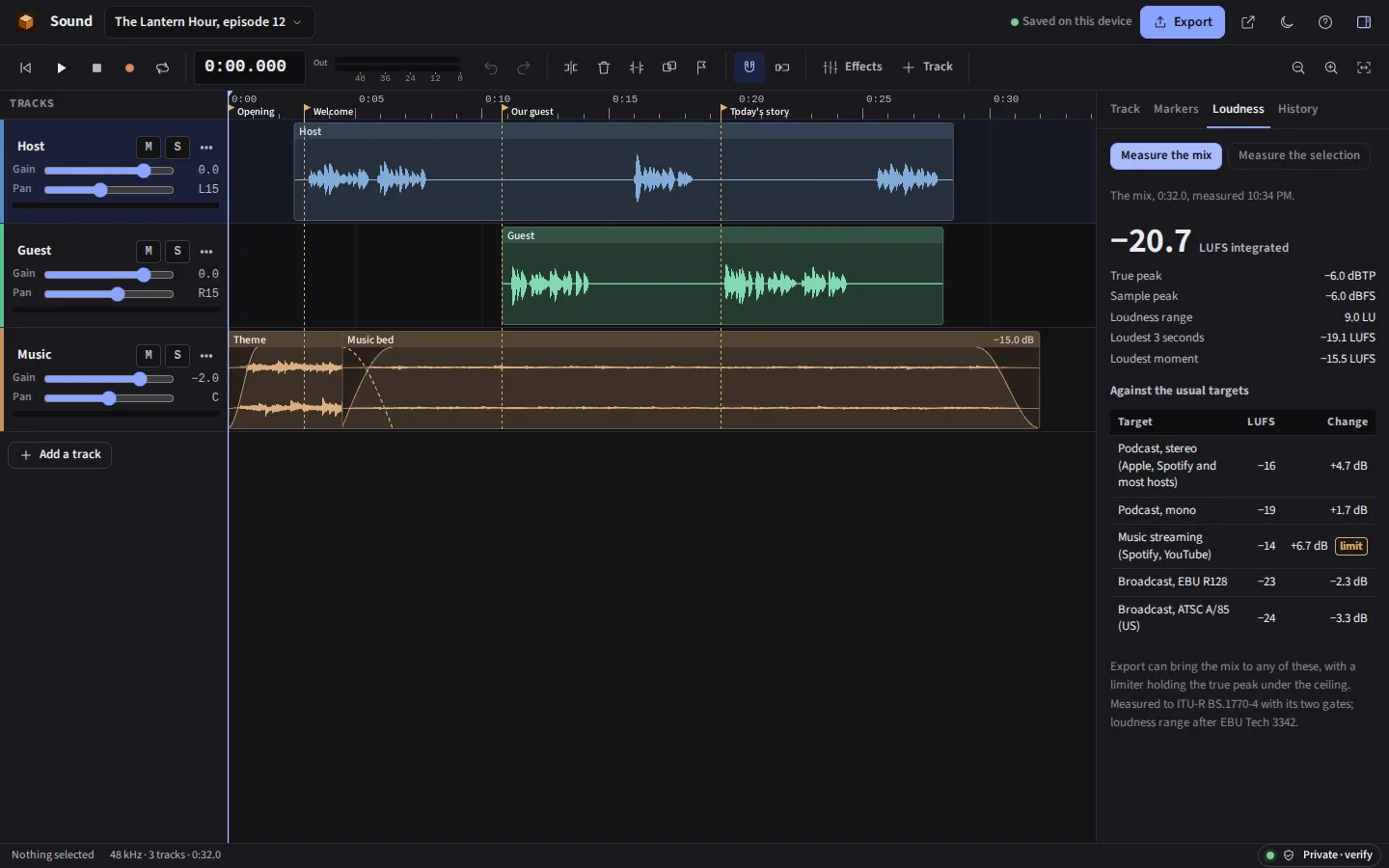Switch to the Markers tab

point(1176,109)
